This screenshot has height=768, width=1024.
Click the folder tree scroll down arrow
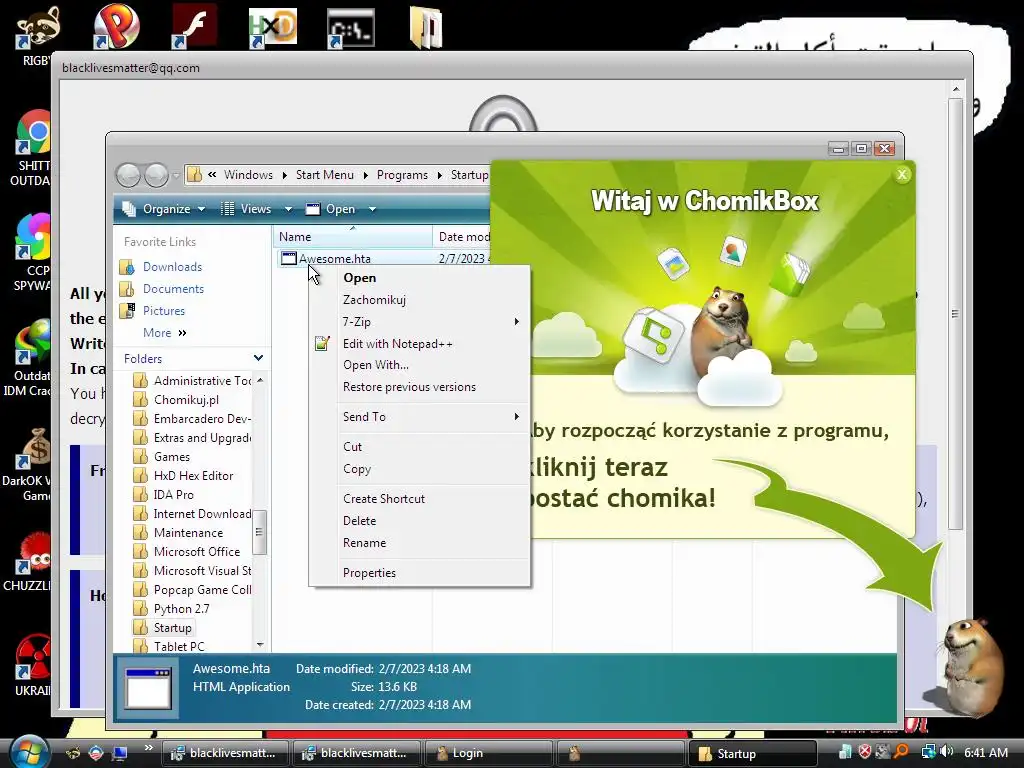(x=260, y=645)
